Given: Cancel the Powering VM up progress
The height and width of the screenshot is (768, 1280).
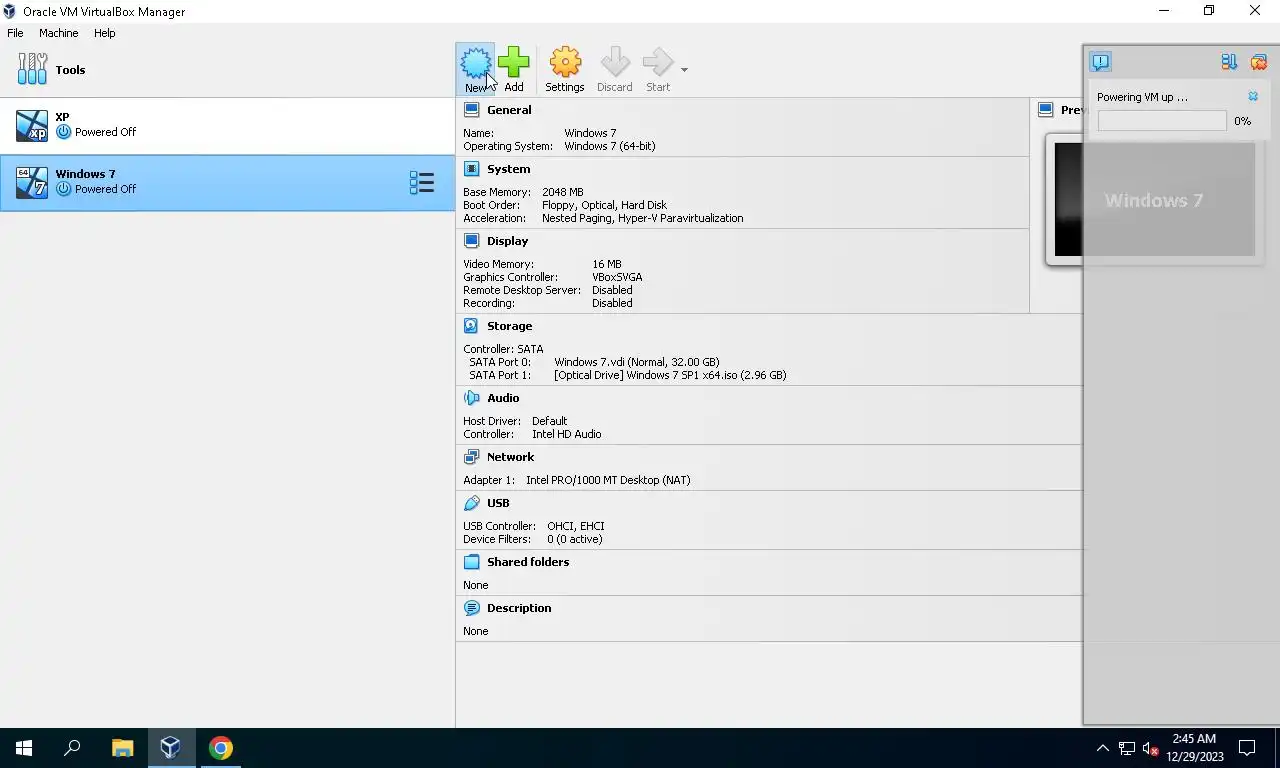Looking at the screenshot, I should 1253,97.
